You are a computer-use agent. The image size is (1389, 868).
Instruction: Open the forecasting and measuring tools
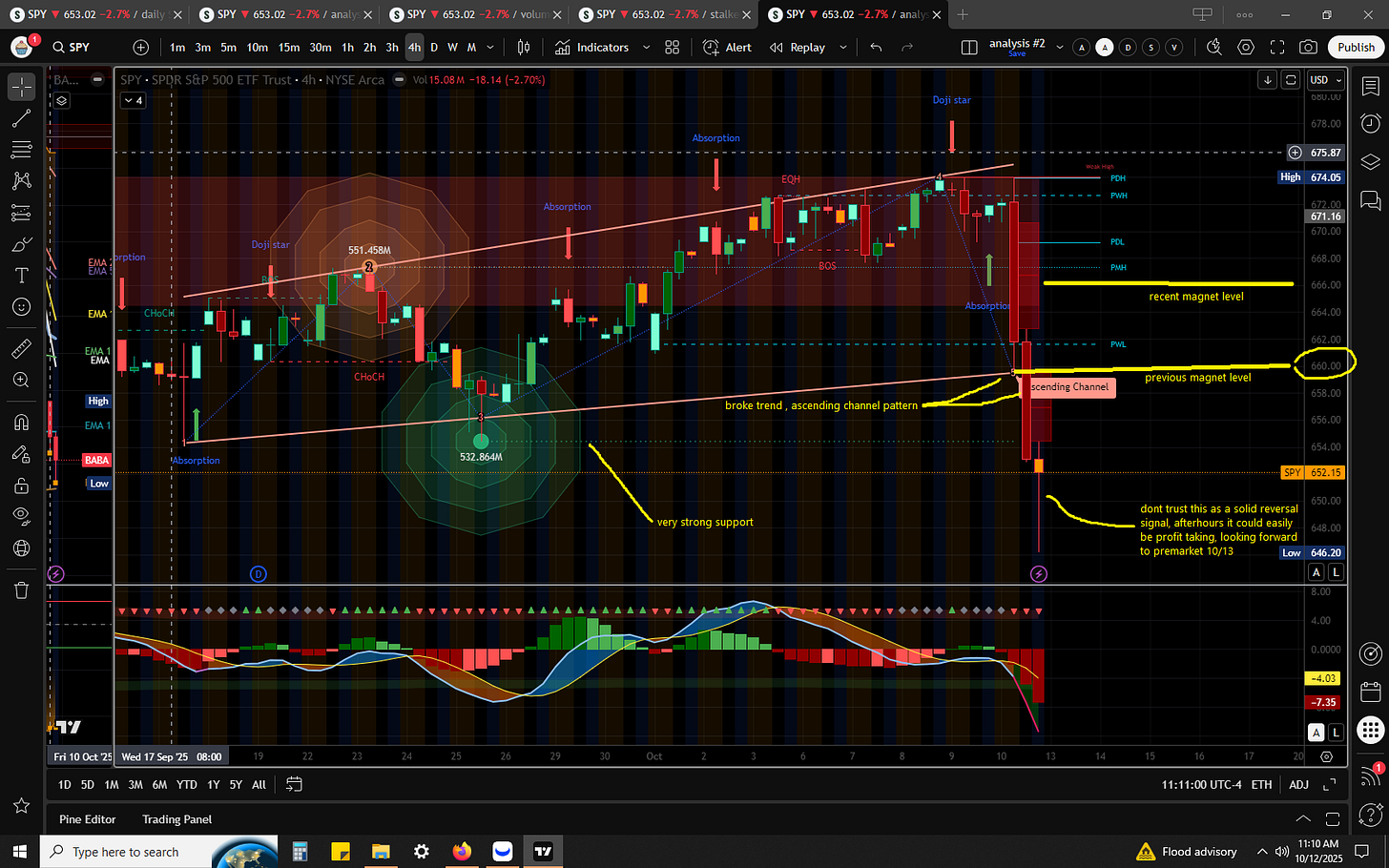[22, 213]
